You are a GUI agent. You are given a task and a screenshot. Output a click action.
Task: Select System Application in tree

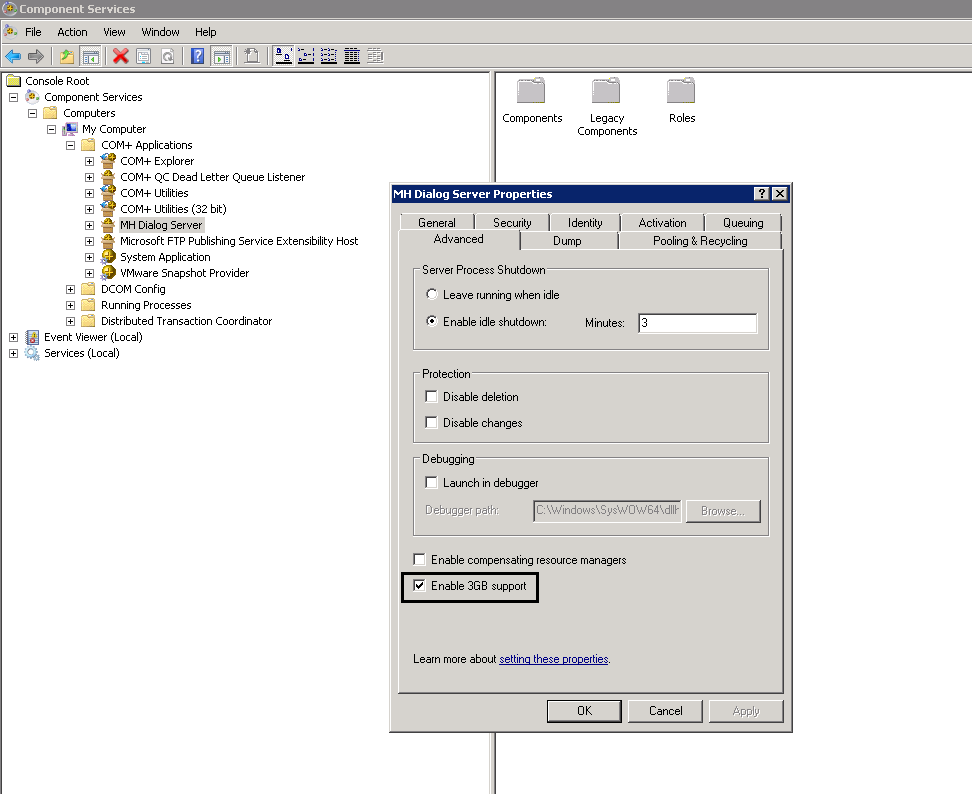click(165, 257)
